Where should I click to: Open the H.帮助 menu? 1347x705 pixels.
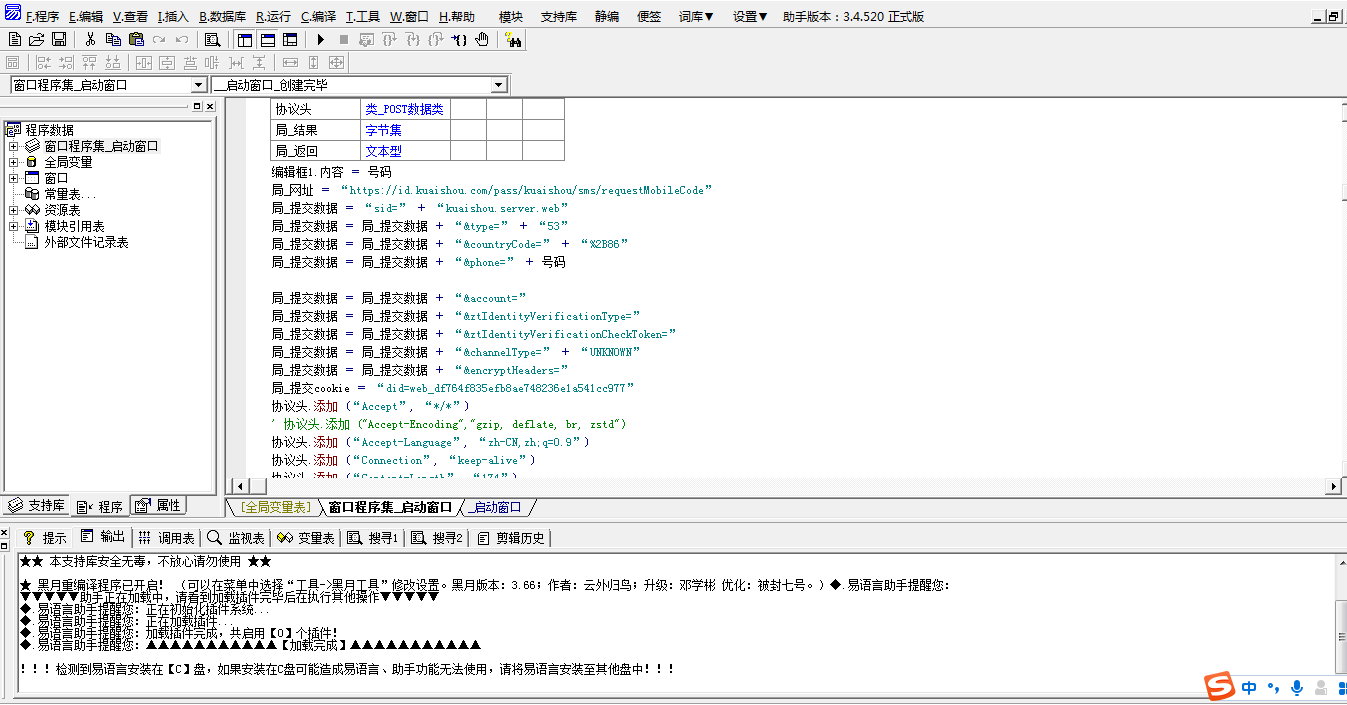tap(456, 17)
